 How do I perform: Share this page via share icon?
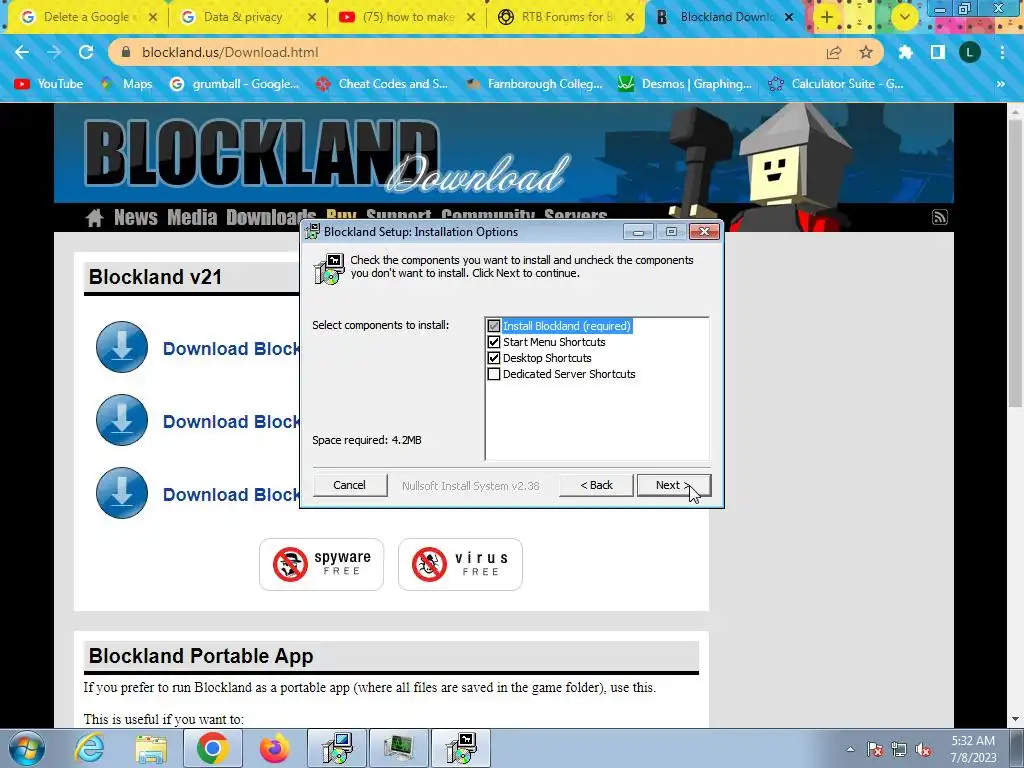[x=834, y=52]
